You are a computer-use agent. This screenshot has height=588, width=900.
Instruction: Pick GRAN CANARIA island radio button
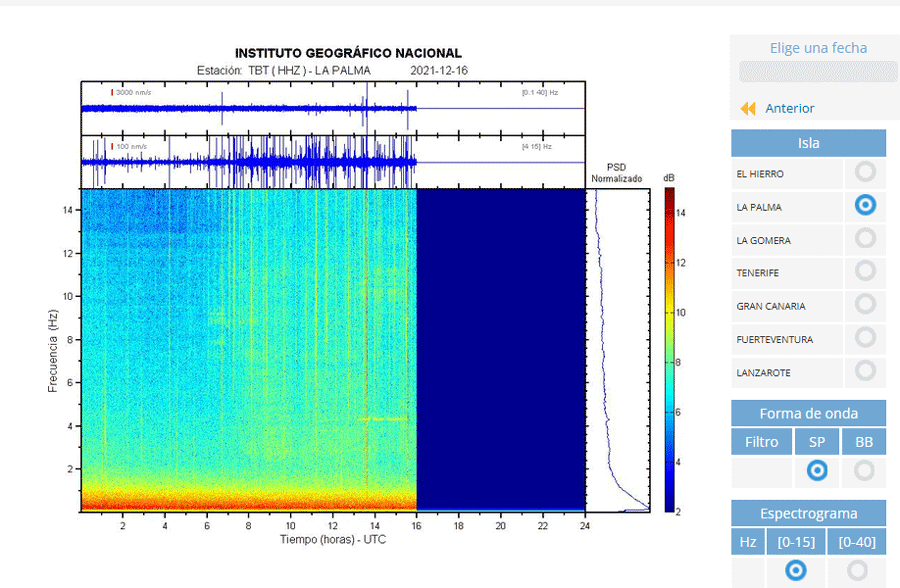pos(865,304)
